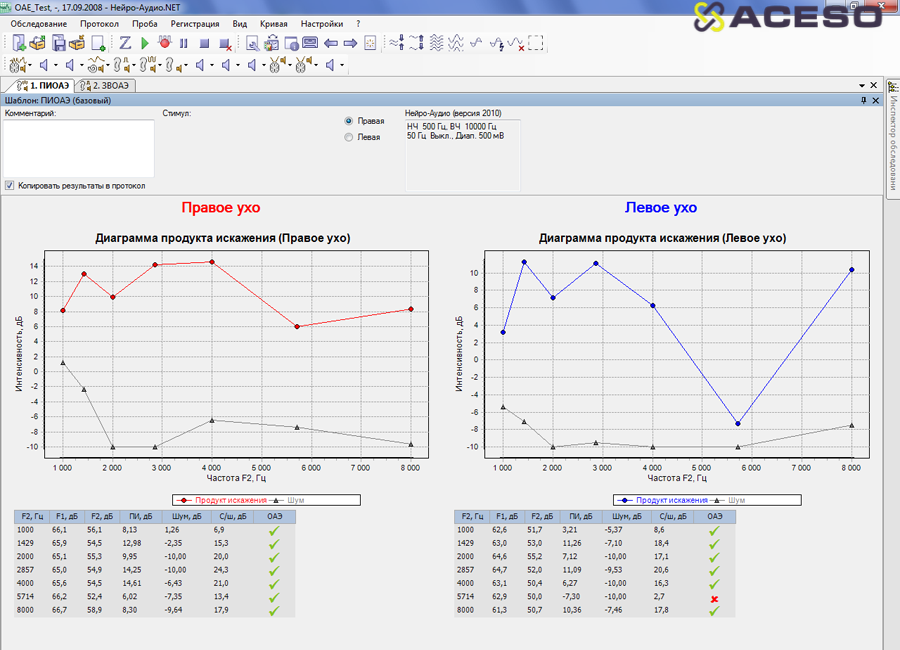Image resolution: width=900 pixels, height=650 pixels.
Task: Click the blue left arrow toolbar icon
Action: pyautogui.click(x=331, y=43)
